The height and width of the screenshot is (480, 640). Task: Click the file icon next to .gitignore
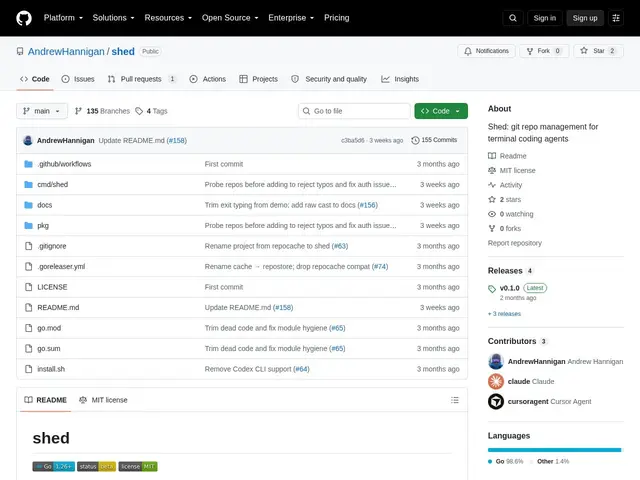(28, 246)
